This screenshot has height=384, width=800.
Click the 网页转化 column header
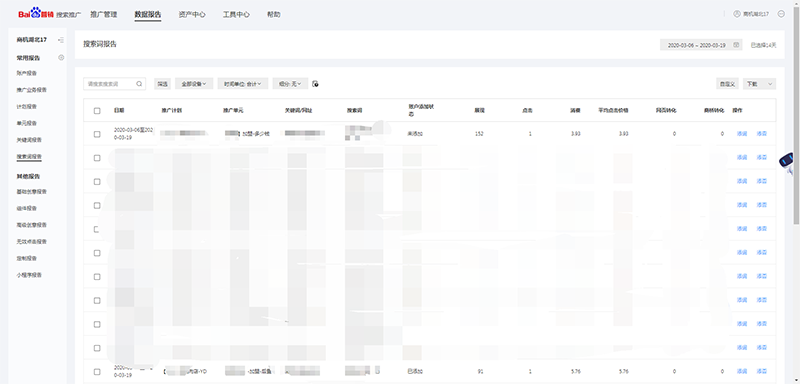click(x=666, y=110)
